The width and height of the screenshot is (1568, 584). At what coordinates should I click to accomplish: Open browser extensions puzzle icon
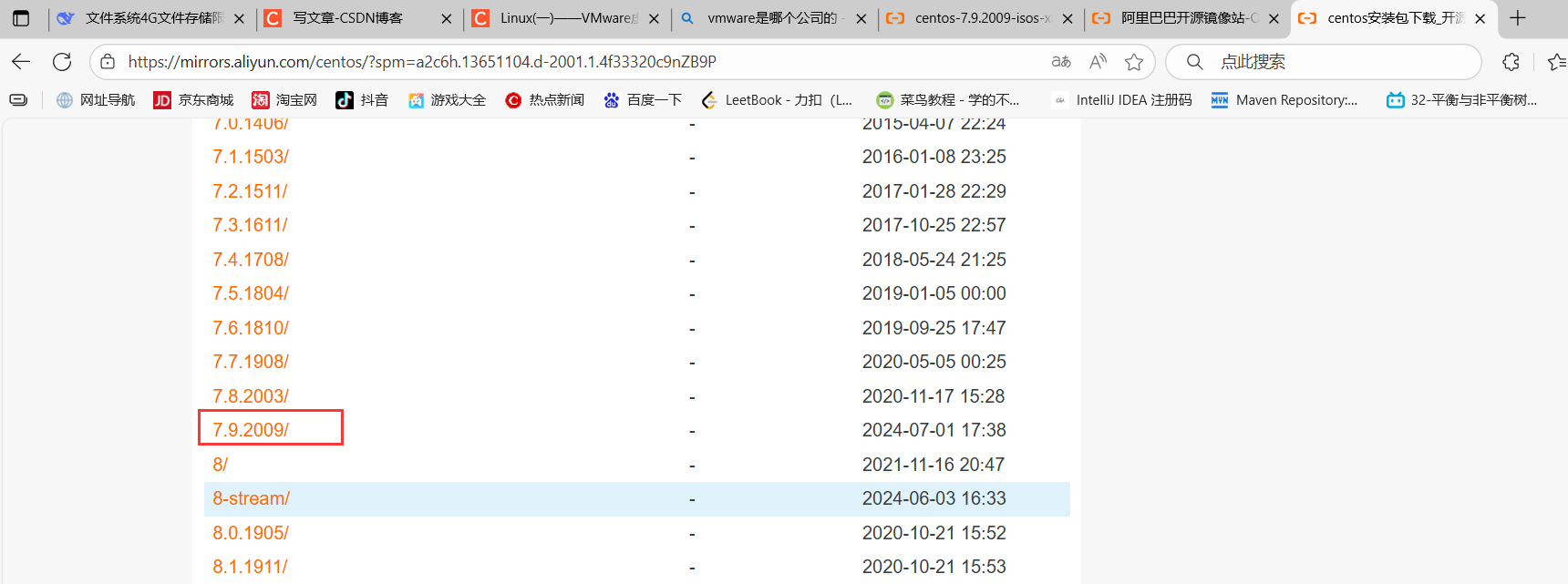pyautogui.click(x=1511, y=62)
